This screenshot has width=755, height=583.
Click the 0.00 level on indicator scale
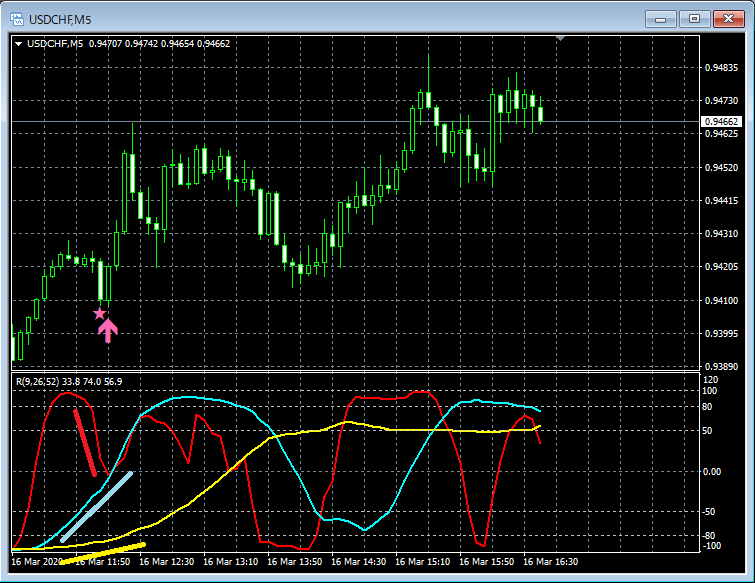coord(712,472)
